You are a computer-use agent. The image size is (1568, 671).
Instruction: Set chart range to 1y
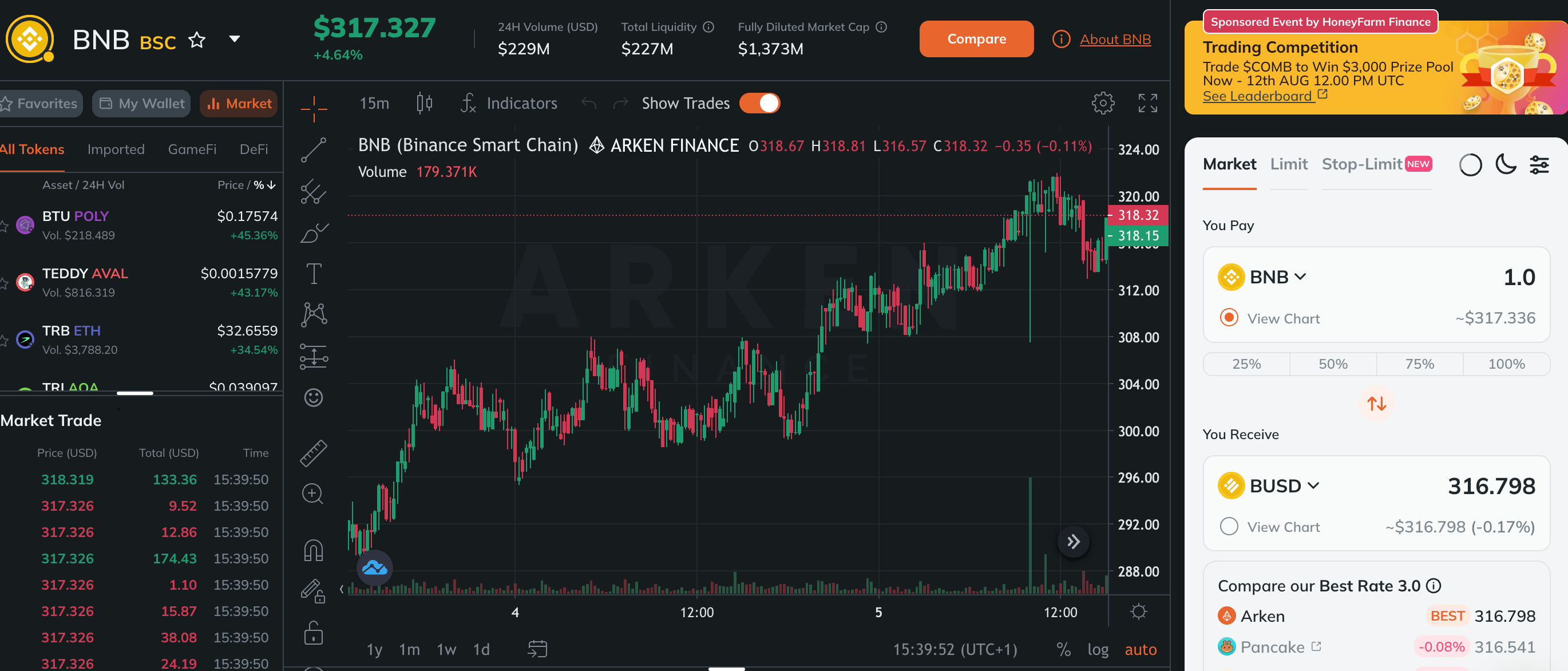(374, 650)
